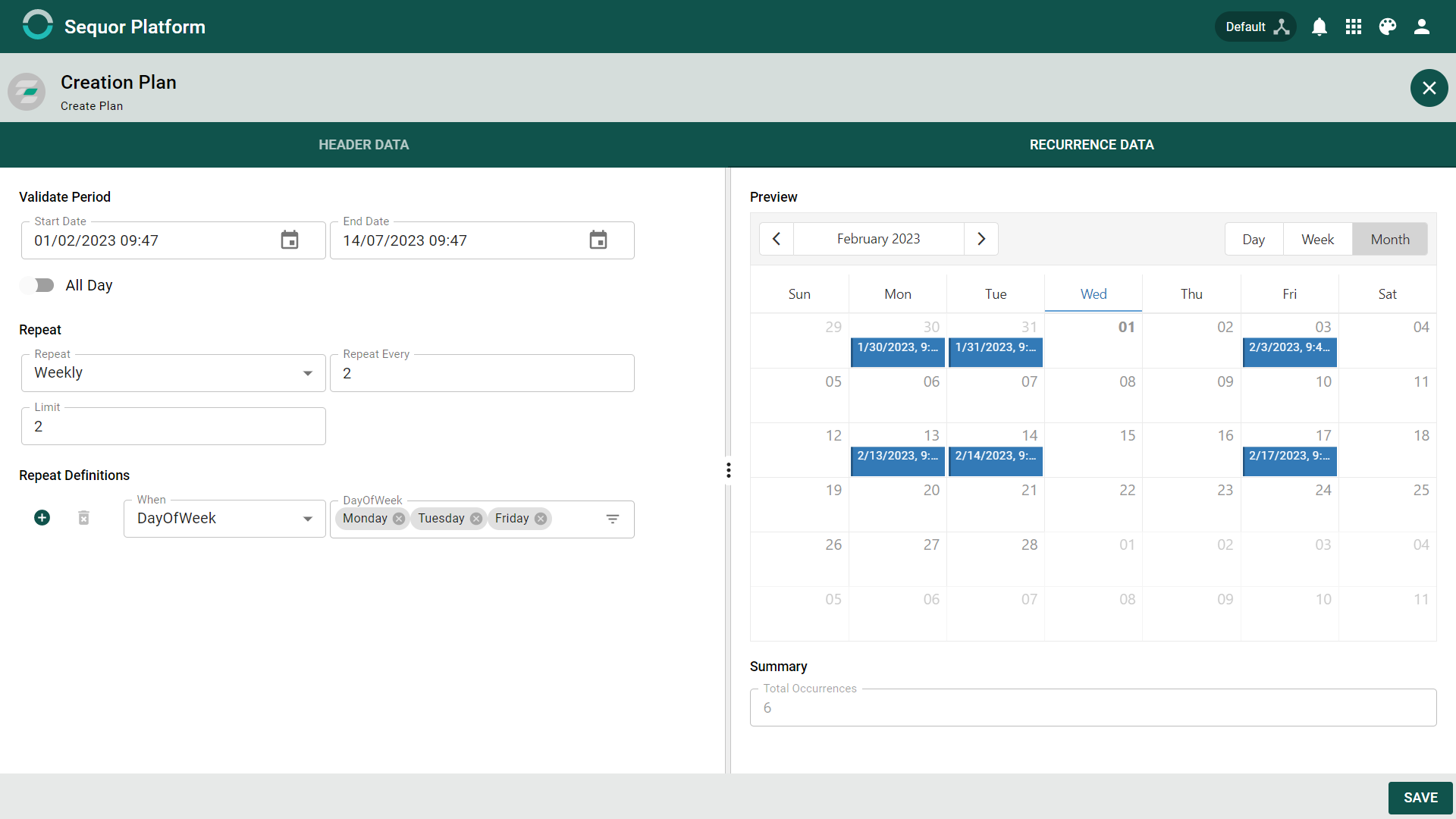Viewport: 1456px width, 819px height.
Task: Open the theme palette icon
Action: pos(1388,27)
